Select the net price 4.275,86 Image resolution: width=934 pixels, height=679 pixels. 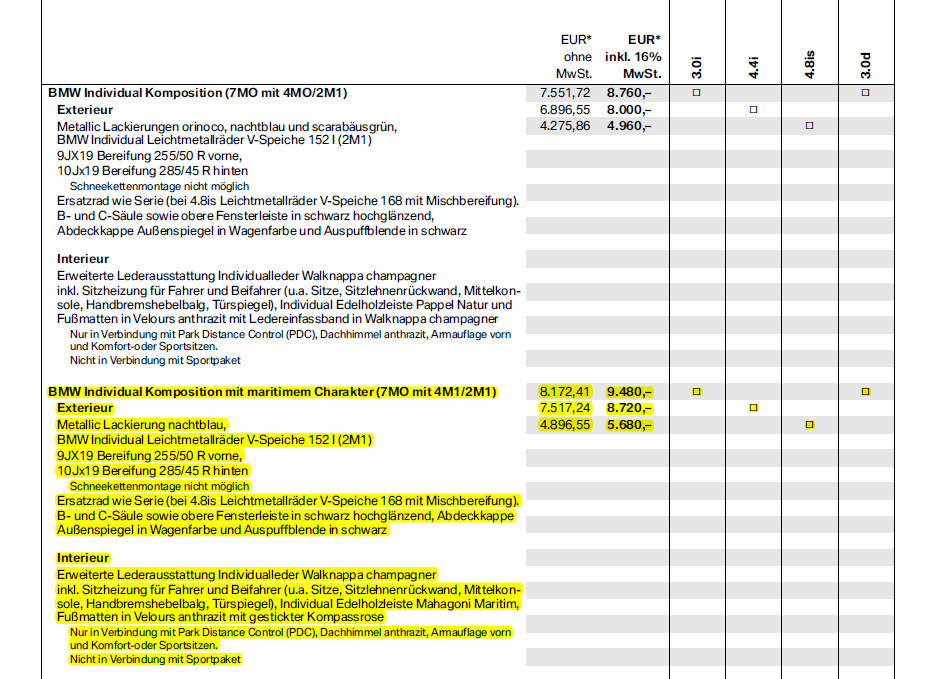(x=565, y=126)
